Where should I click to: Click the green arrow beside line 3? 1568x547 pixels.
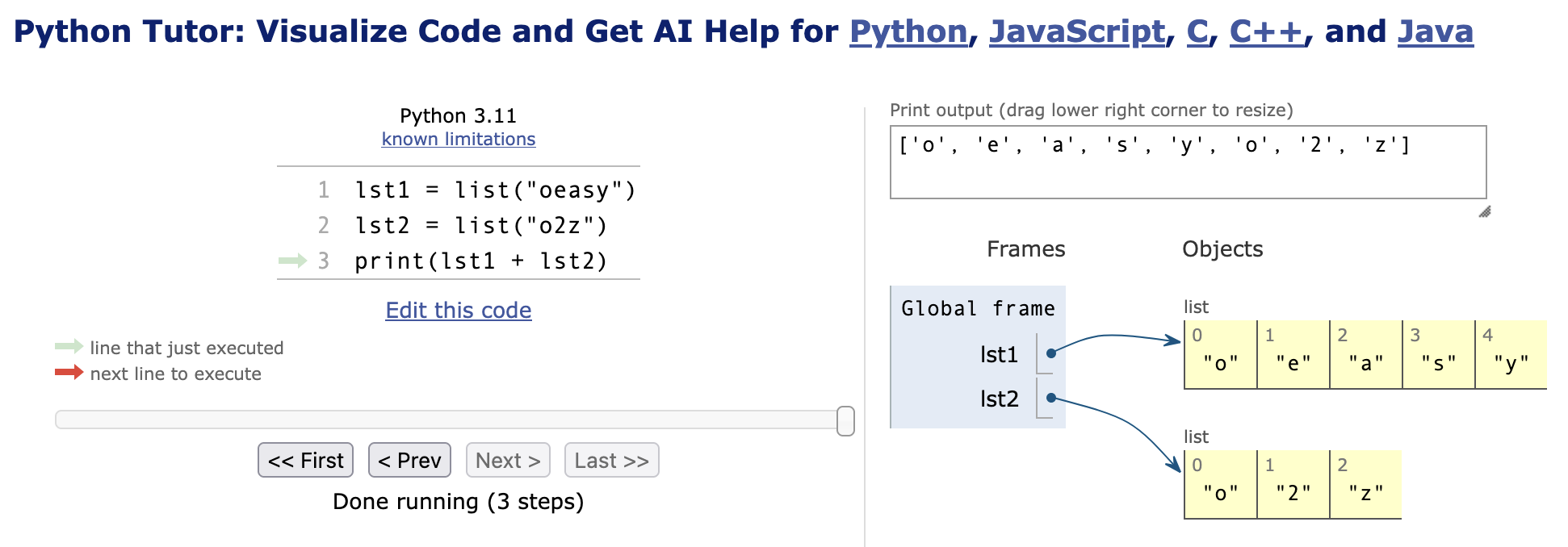292,261
